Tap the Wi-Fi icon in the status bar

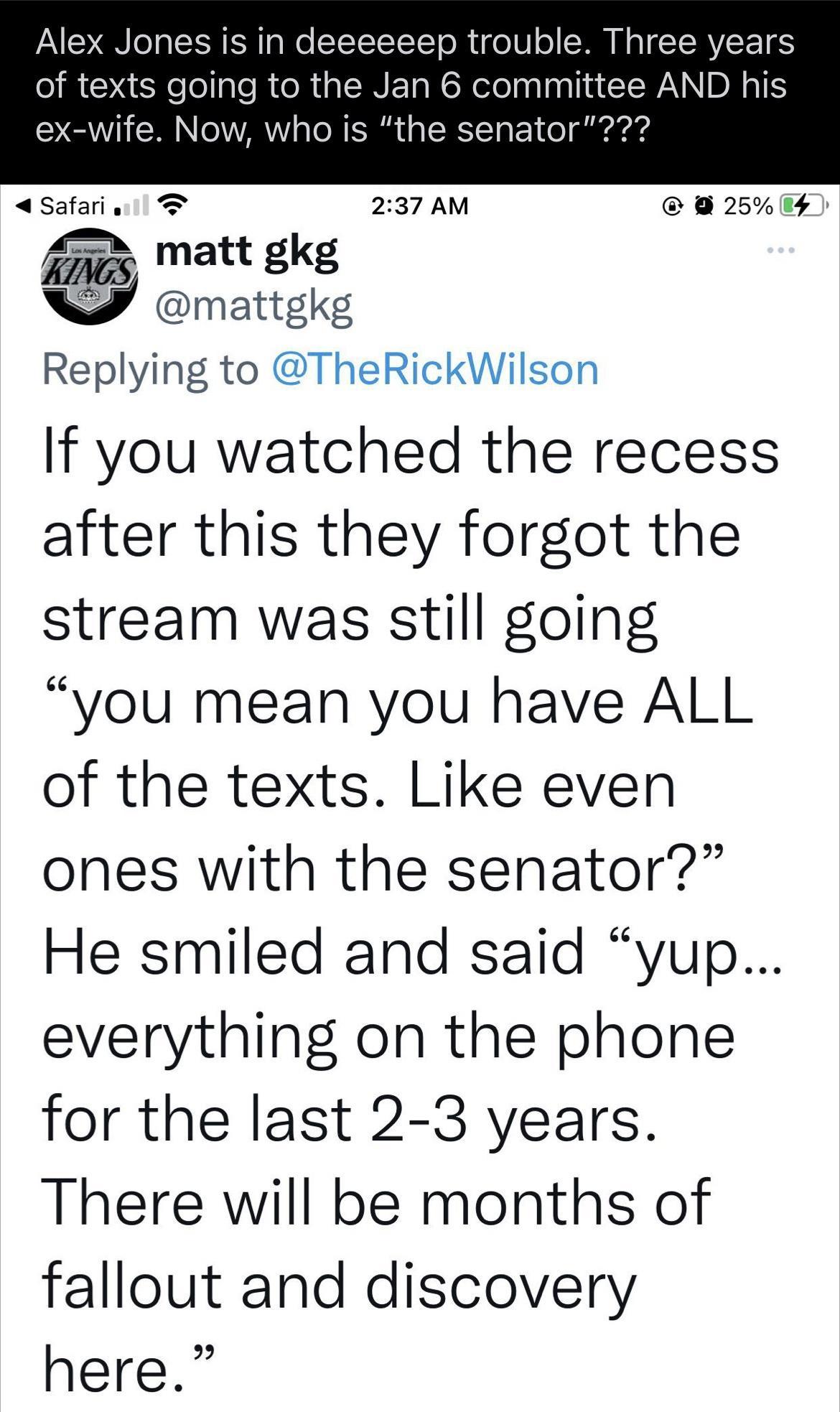pos(171,205)
